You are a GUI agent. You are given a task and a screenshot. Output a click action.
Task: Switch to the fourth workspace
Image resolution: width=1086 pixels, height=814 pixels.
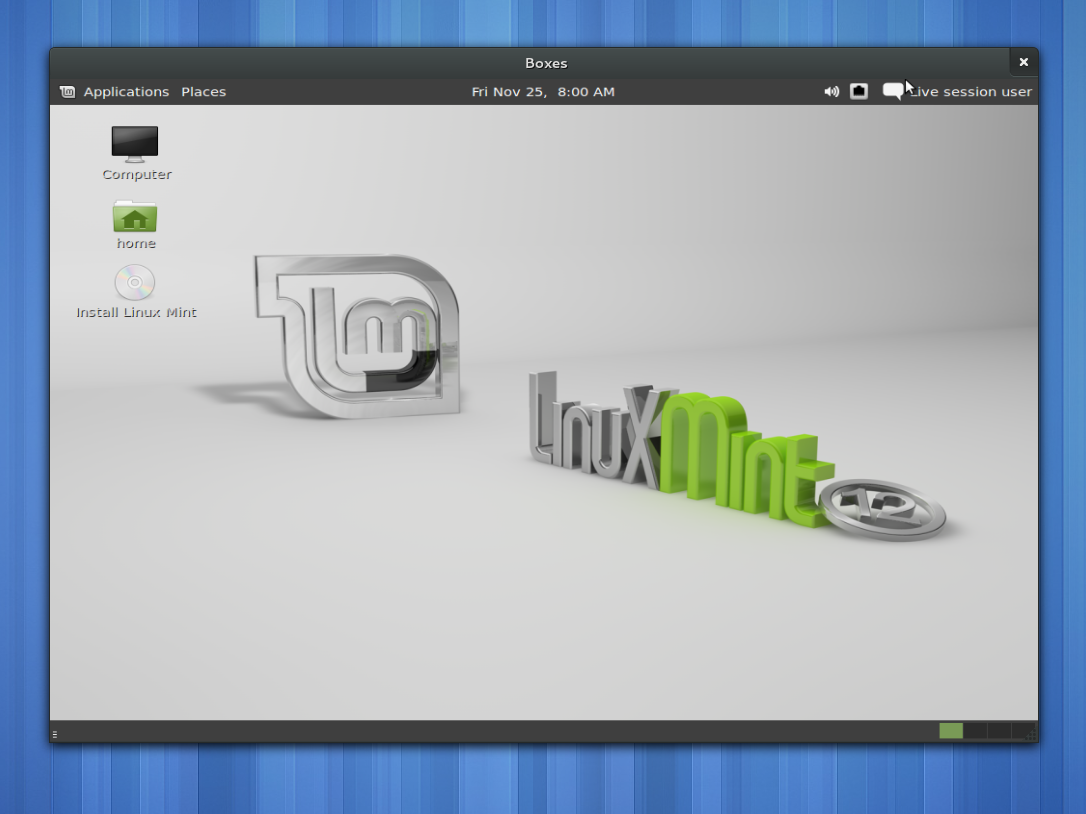tap(1023, 731)
